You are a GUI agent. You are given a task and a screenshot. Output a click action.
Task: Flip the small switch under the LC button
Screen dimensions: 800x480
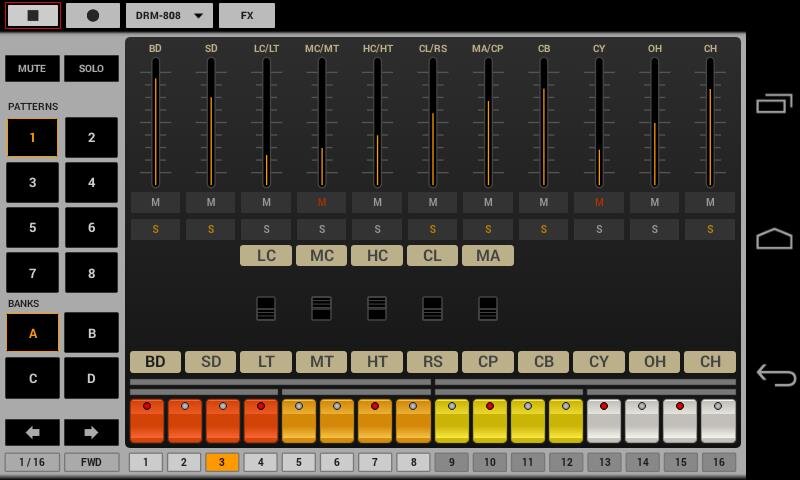pyautogui.click(x=266, y=309)
